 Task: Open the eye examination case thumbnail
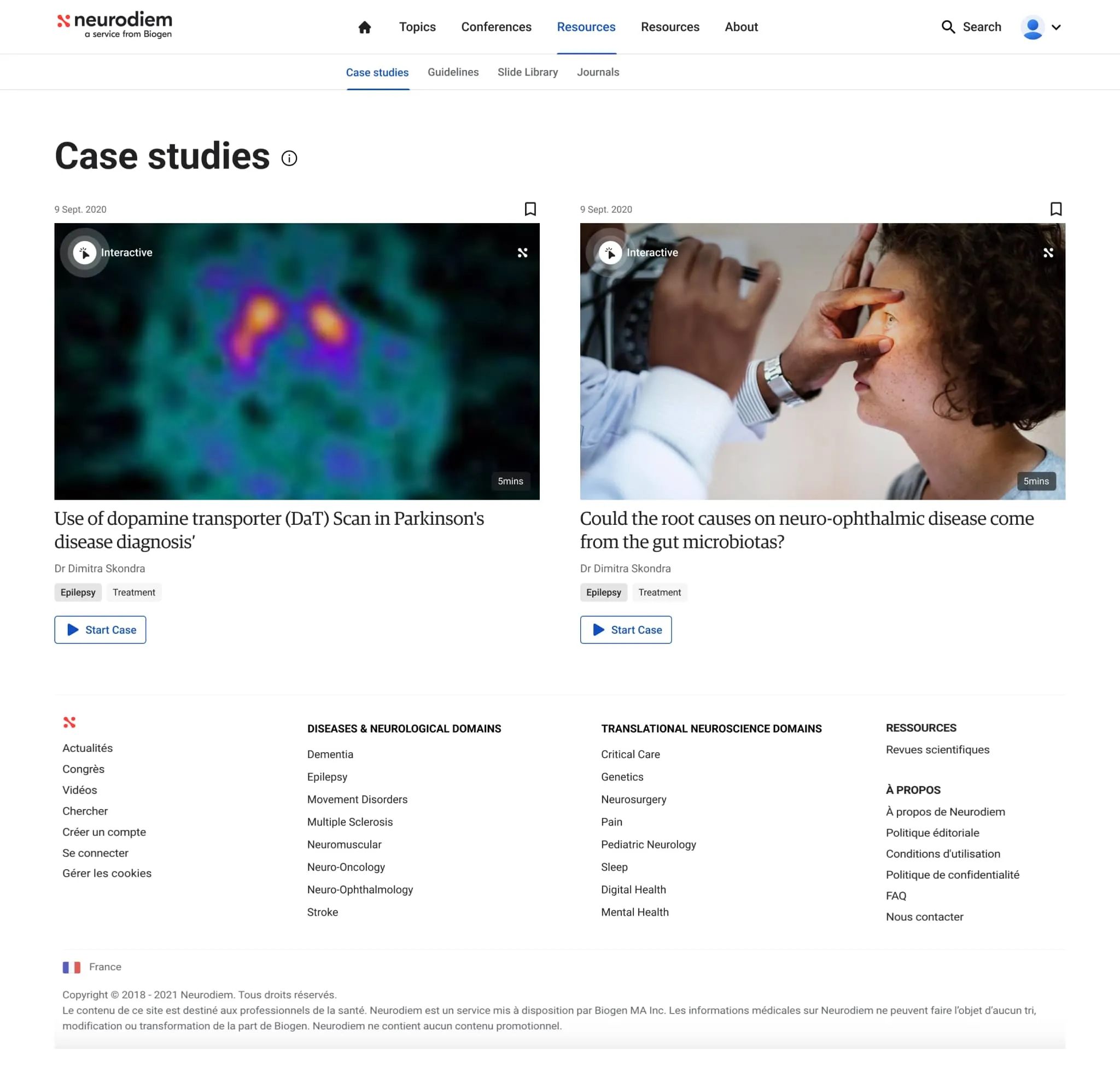(822, 372)
